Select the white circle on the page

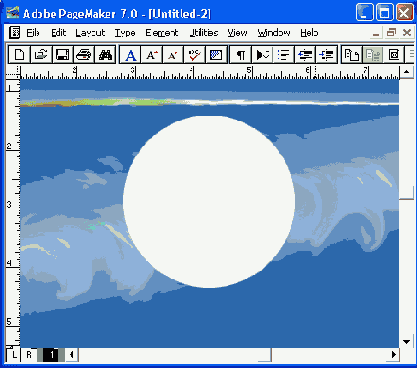coord(209,202)
